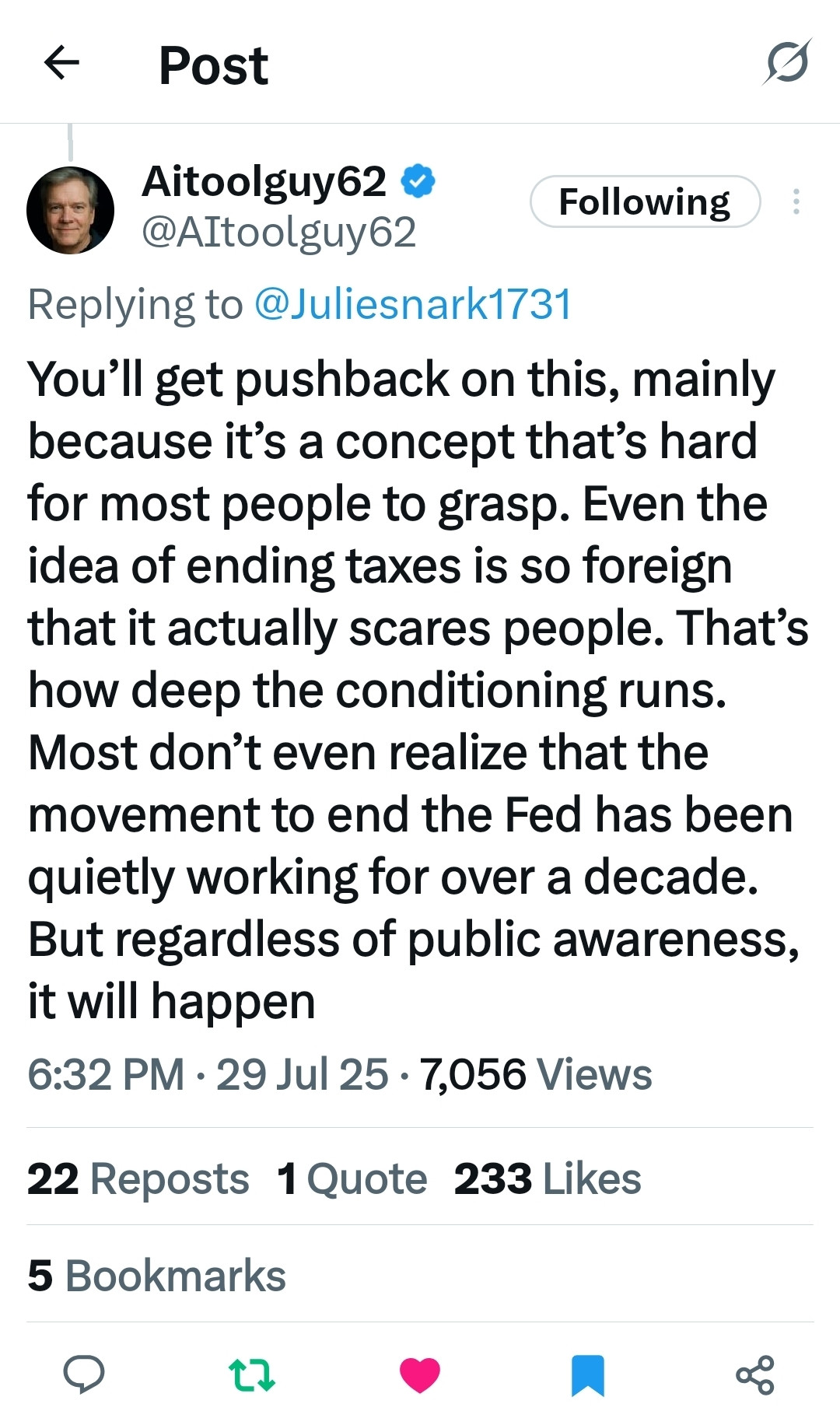This screenshot has width=840, height=1425.
Task: Tap the post timestamp 6:32 PM
Action: (106, 1074)
